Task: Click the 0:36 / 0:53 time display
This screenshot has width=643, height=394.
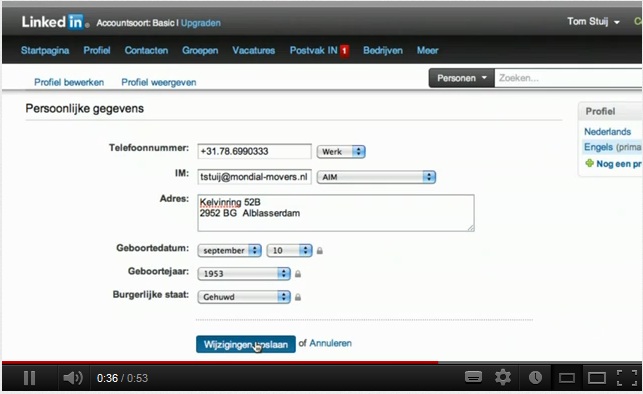Action: [122, 378]
